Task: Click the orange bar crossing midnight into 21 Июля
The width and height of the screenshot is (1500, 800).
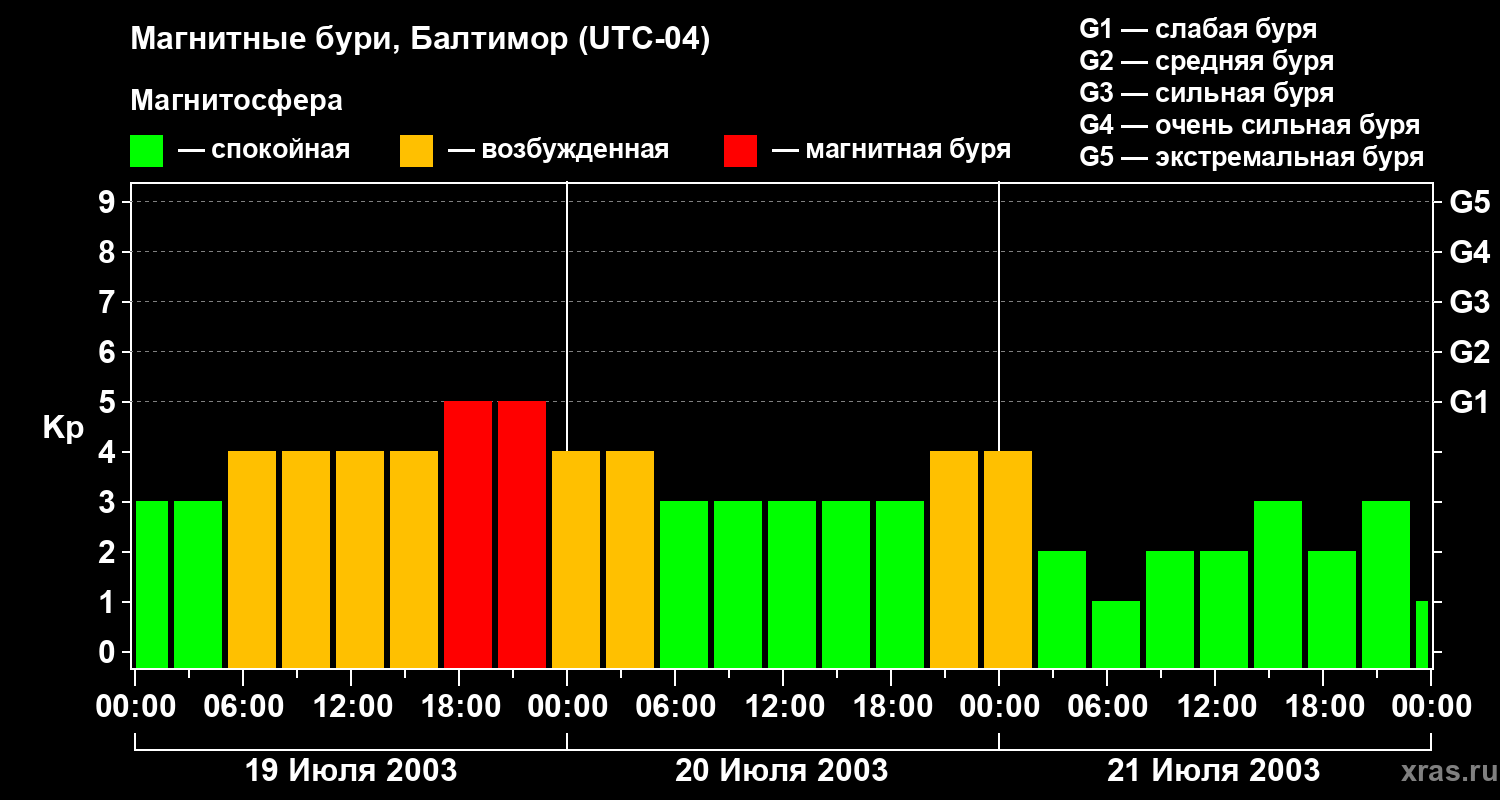Action: 1008,559
